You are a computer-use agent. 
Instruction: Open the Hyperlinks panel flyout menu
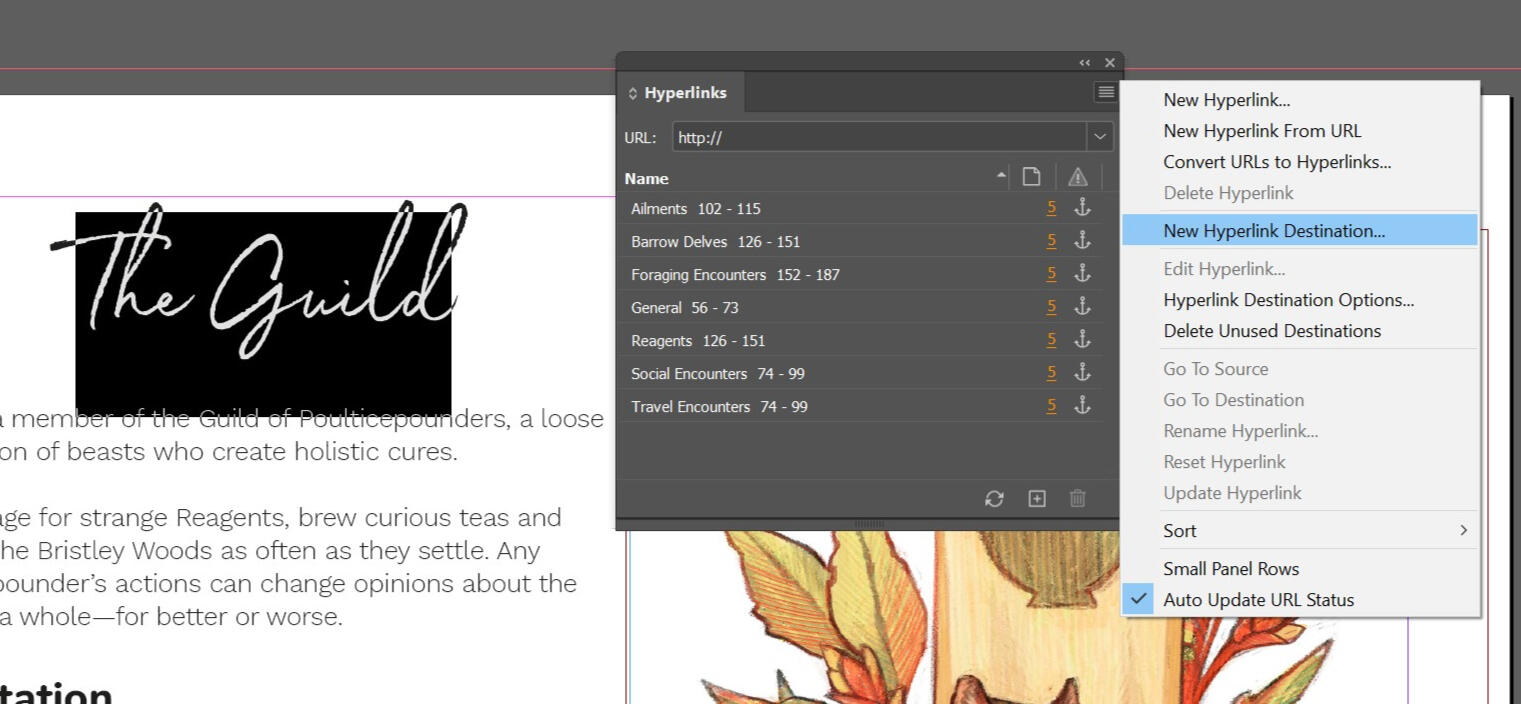[x=1104, y=92]
